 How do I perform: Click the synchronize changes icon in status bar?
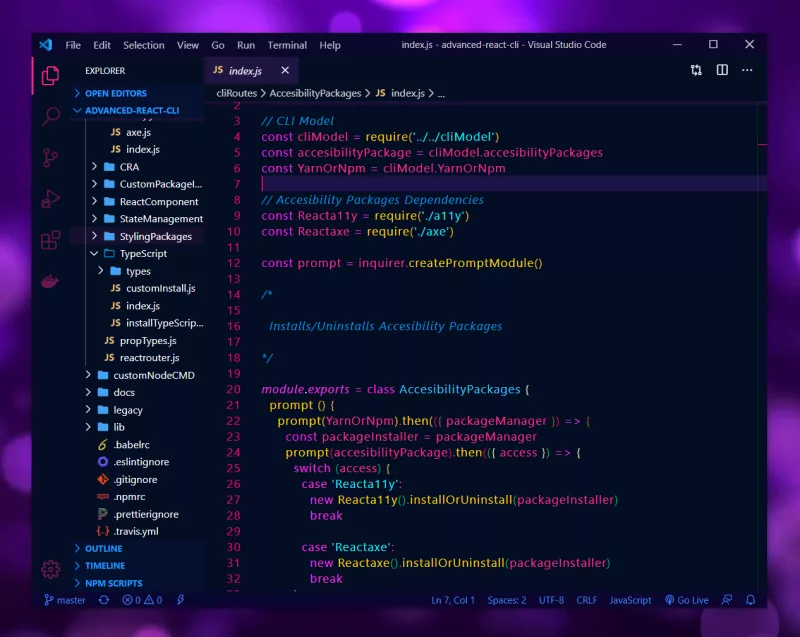coord(103,600)
